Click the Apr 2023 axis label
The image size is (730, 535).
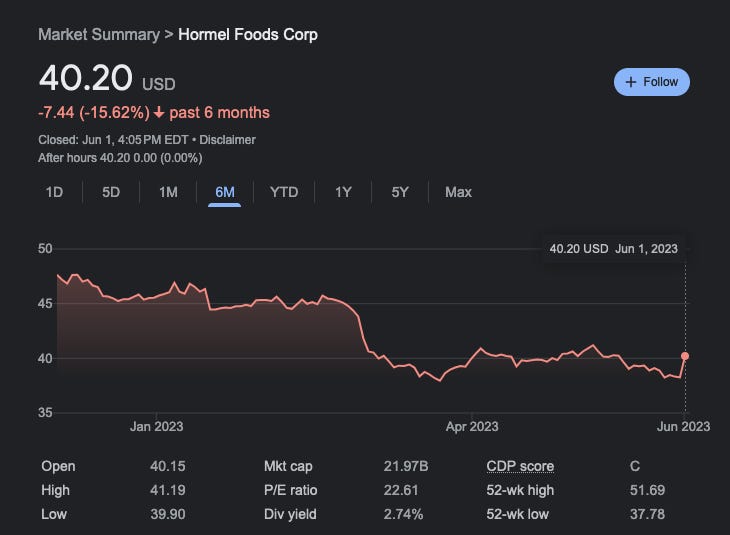(472, 427)
